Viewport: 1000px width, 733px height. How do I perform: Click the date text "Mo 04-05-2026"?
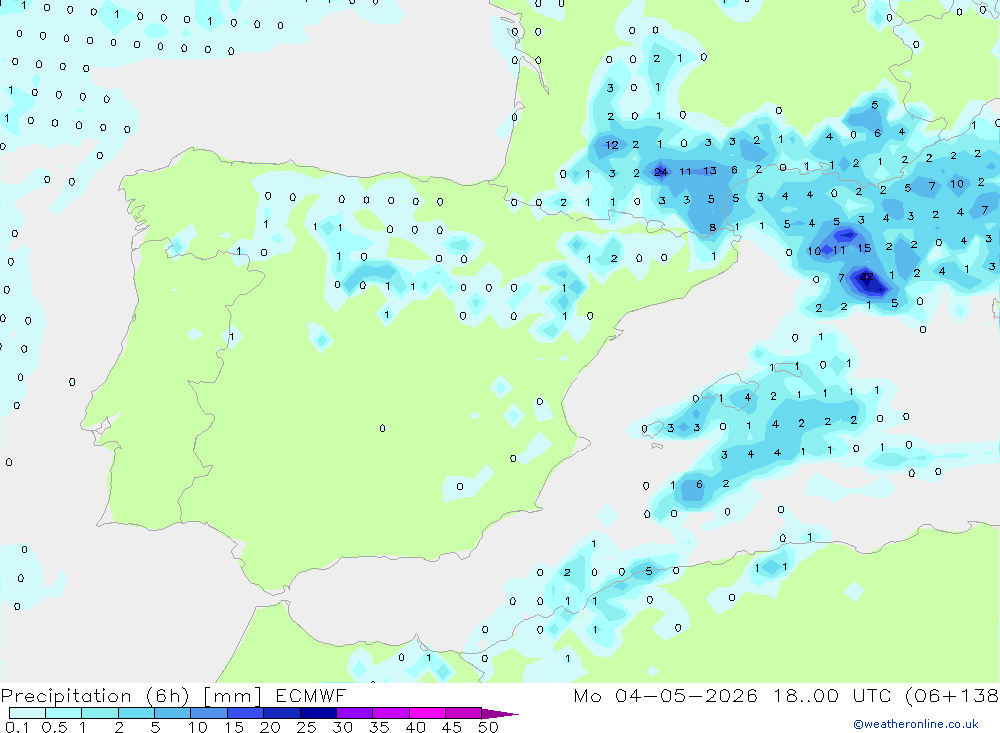coord(665,695)
